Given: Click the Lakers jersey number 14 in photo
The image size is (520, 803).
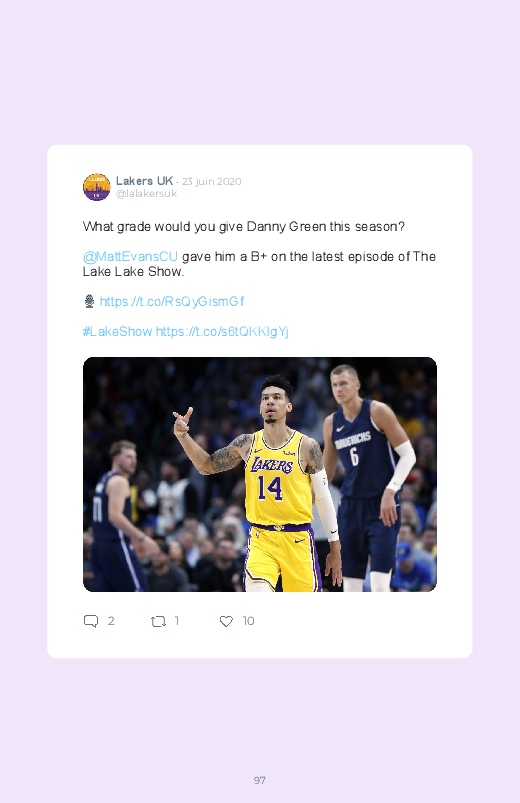Looking at the screenshot, I should 270,488.
